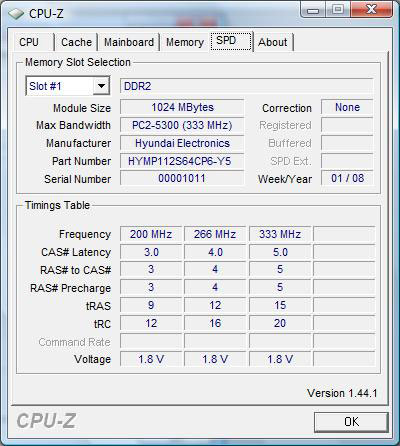The height and width of the screenshot is (446, 400).
Task: Select the SPD tab
Action: click(x=231, y=41)
